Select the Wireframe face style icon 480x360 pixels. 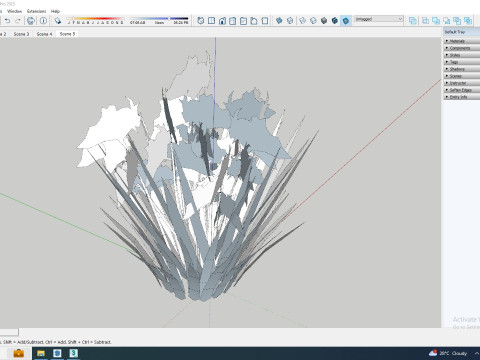(303, 21)
